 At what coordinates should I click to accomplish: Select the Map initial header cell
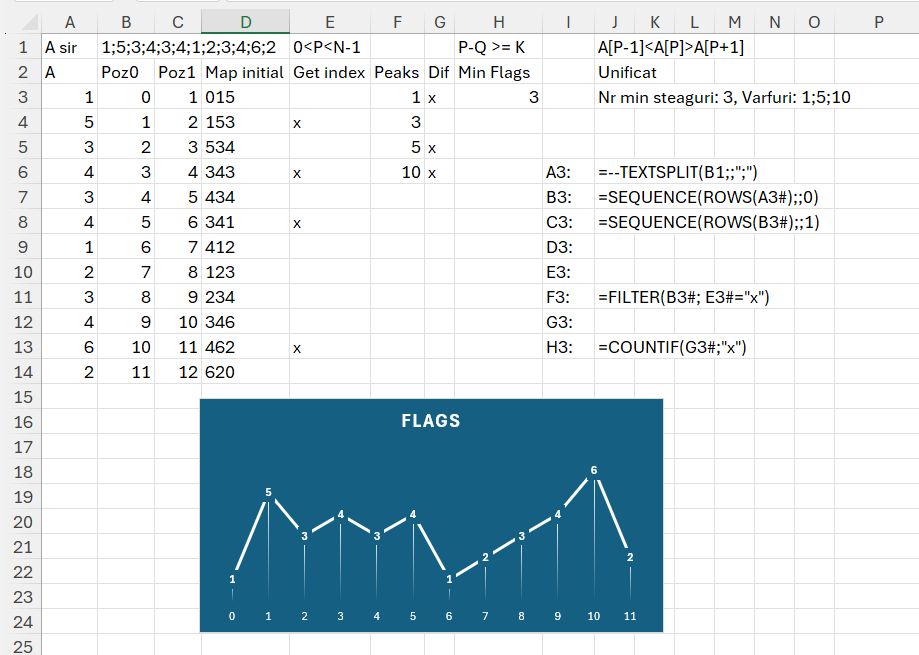(244, 72)
